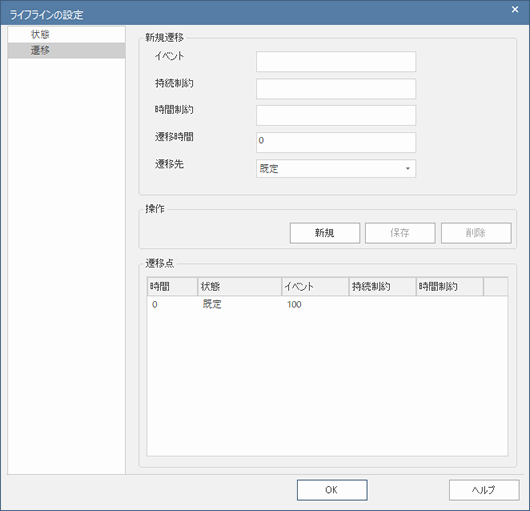Open the 遷移先 dropdown showing 既定
The height and width of the screenshot is (511, 530).
336,168
